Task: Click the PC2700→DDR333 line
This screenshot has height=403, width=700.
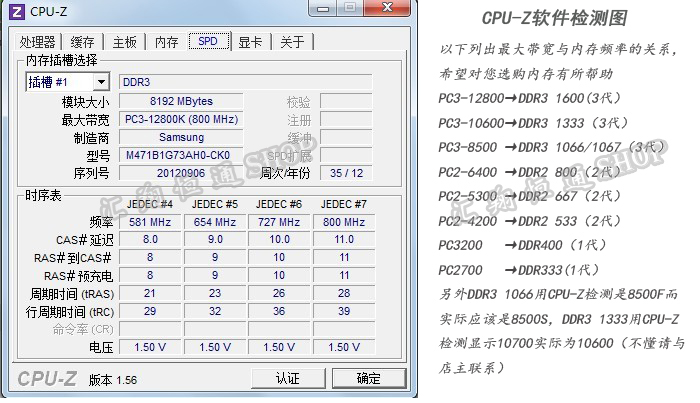Action: (x=519, y=270)
